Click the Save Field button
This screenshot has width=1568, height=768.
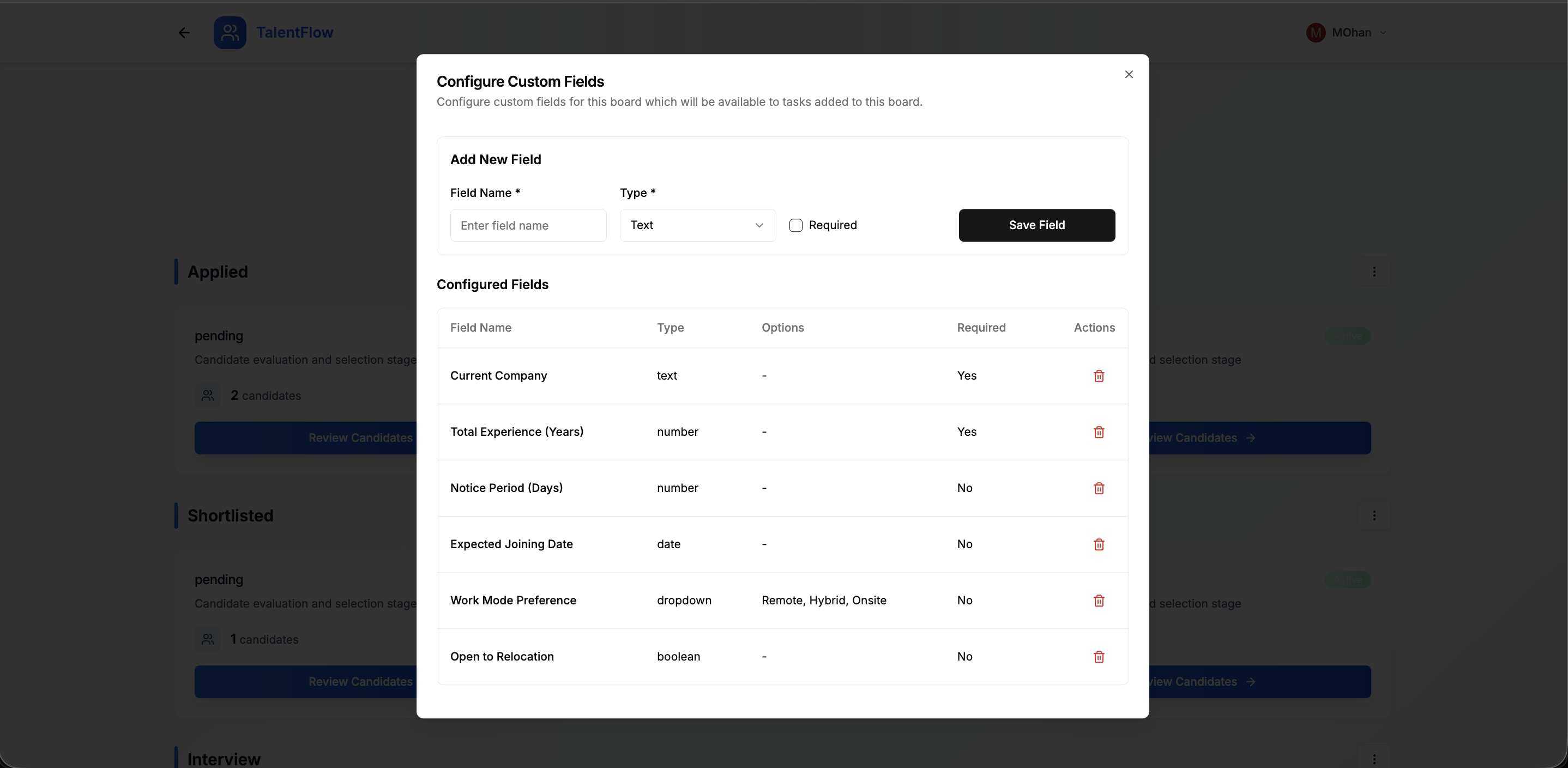[x=1036, y=225]
